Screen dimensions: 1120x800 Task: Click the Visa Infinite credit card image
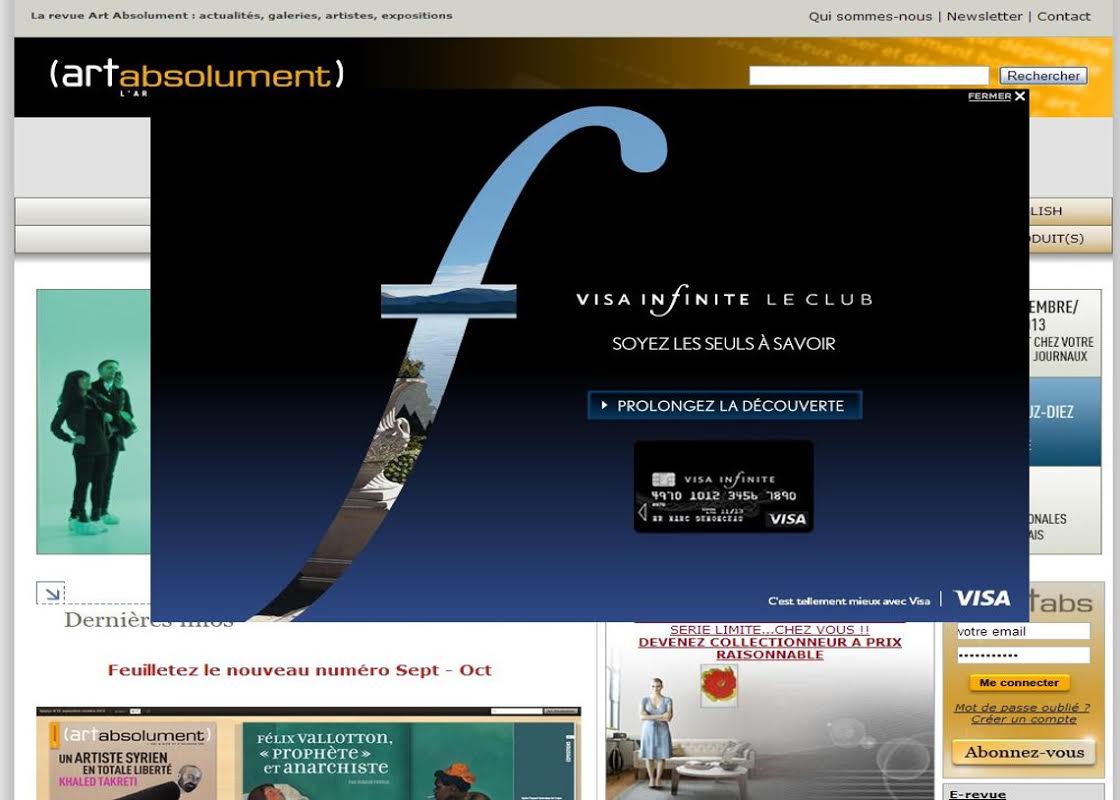pyautogui.click(x=724, y=487)
